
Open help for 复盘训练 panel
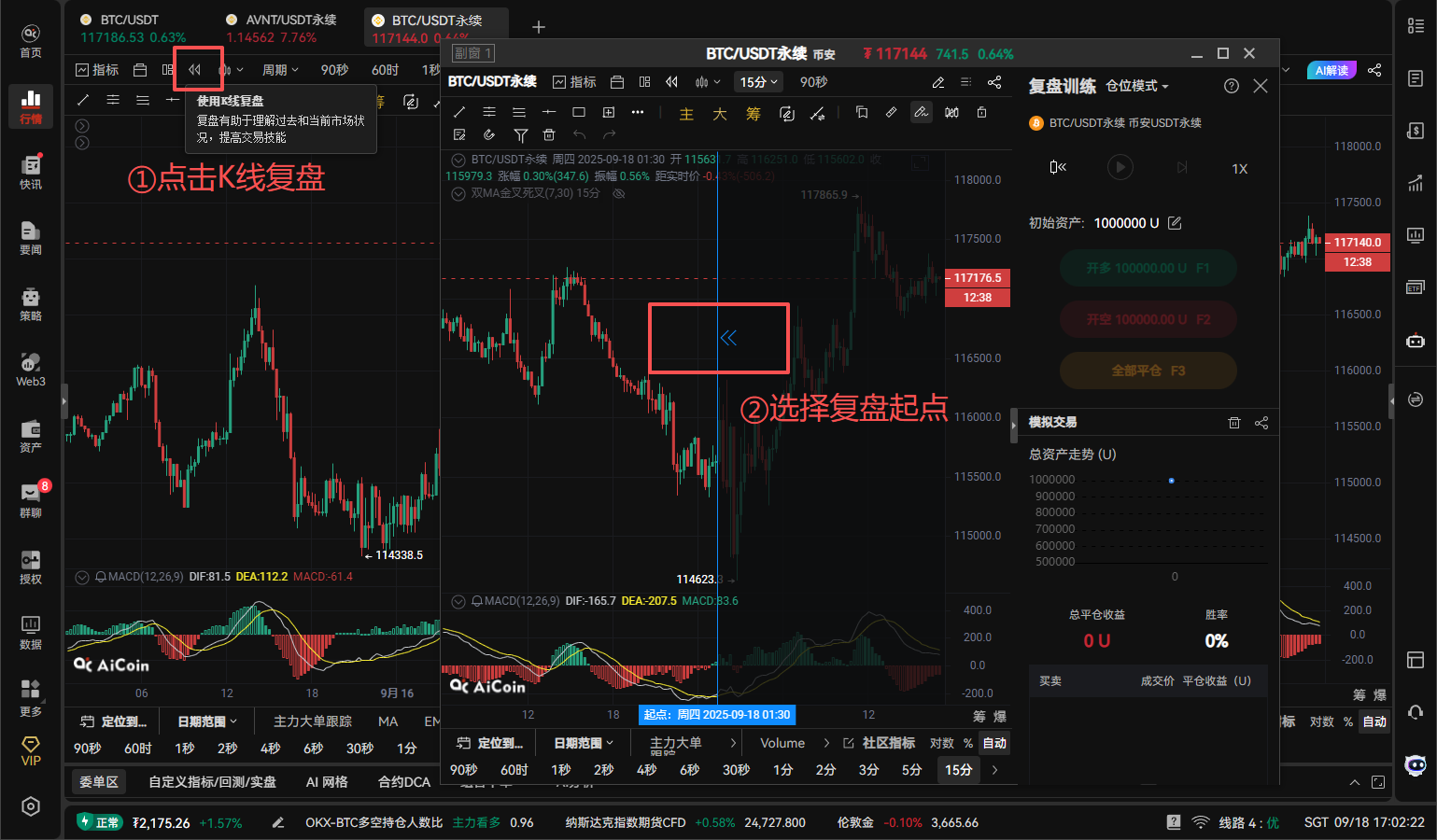1232,86
